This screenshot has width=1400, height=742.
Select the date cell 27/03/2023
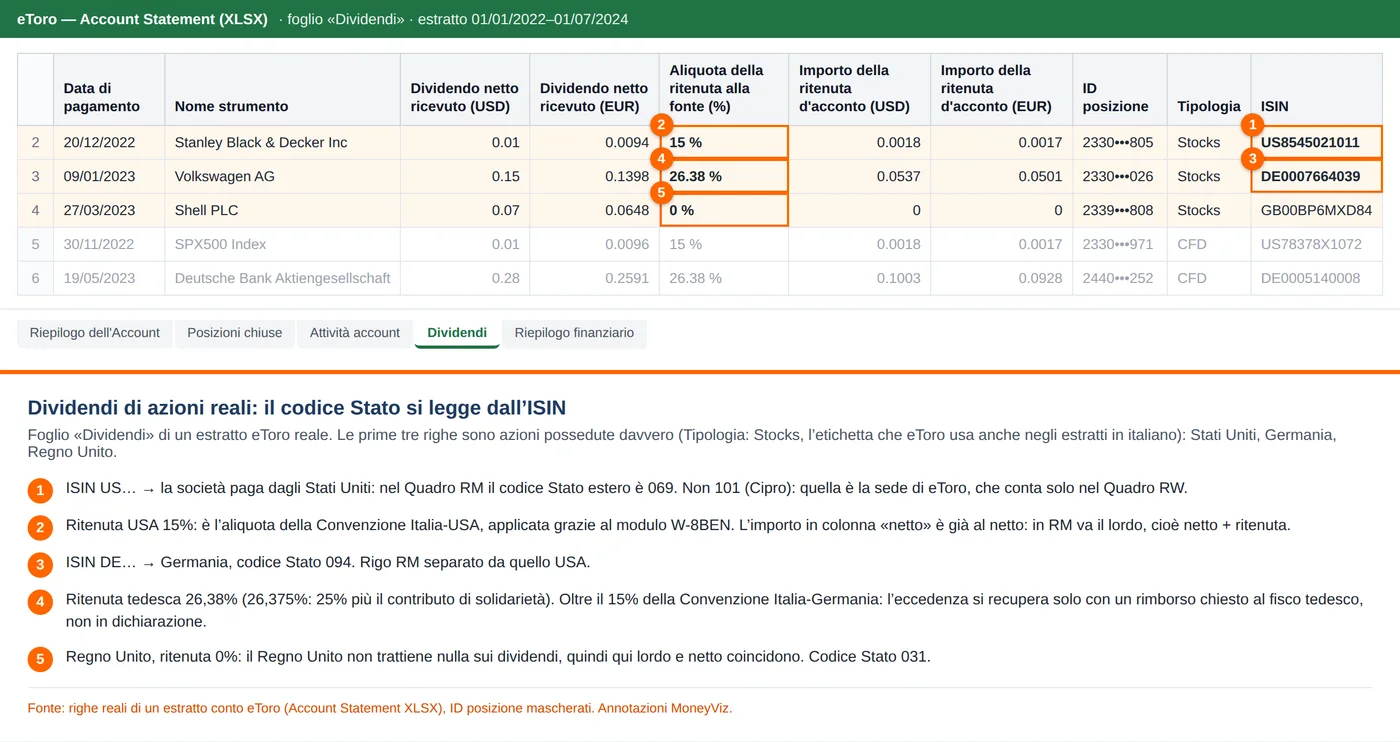point(109,211)
